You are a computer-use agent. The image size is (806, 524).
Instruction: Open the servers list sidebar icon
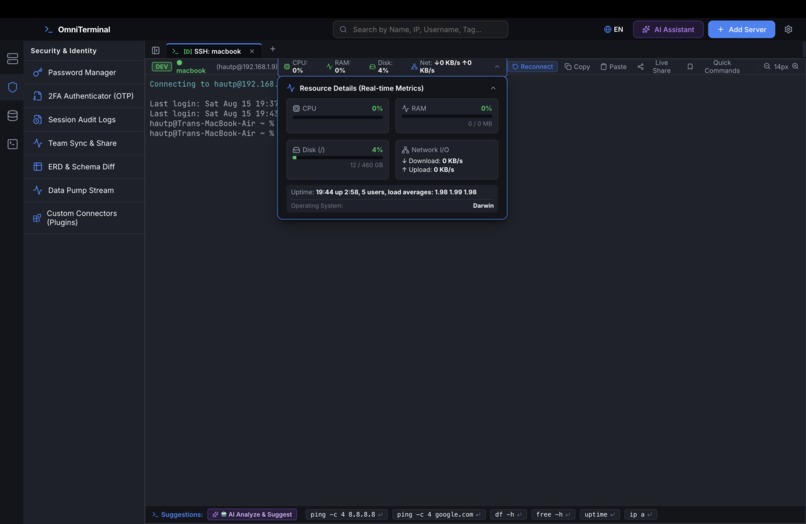[x=12, y=59]
